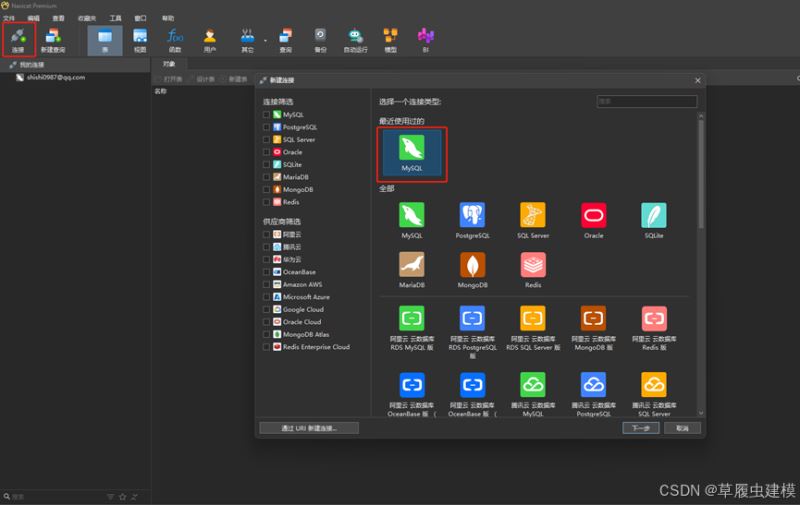The width and height of the screenshot is (800, 505).
Task: Click the star favorites icon near search
Action: click(122, 496)
